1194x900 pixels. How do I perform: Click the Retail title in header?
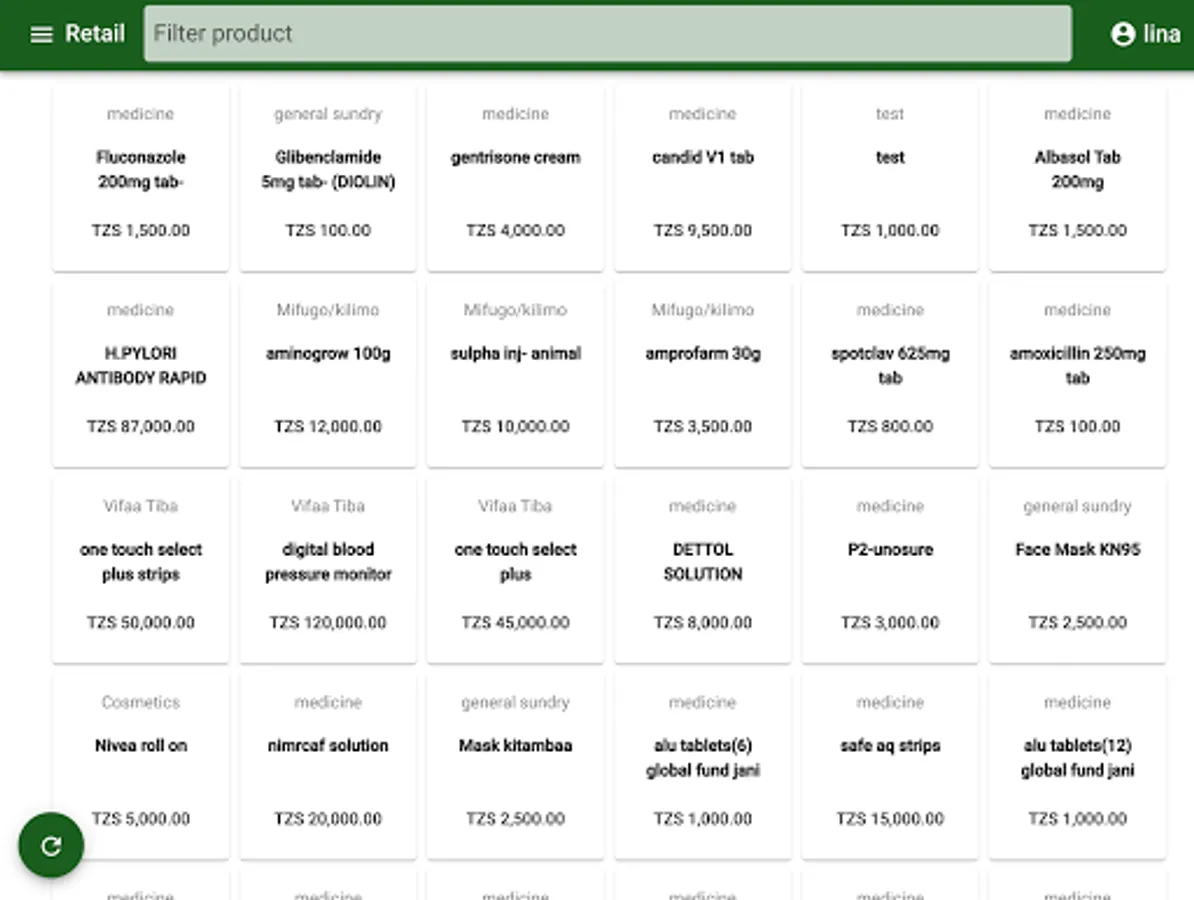click(95, 34)
